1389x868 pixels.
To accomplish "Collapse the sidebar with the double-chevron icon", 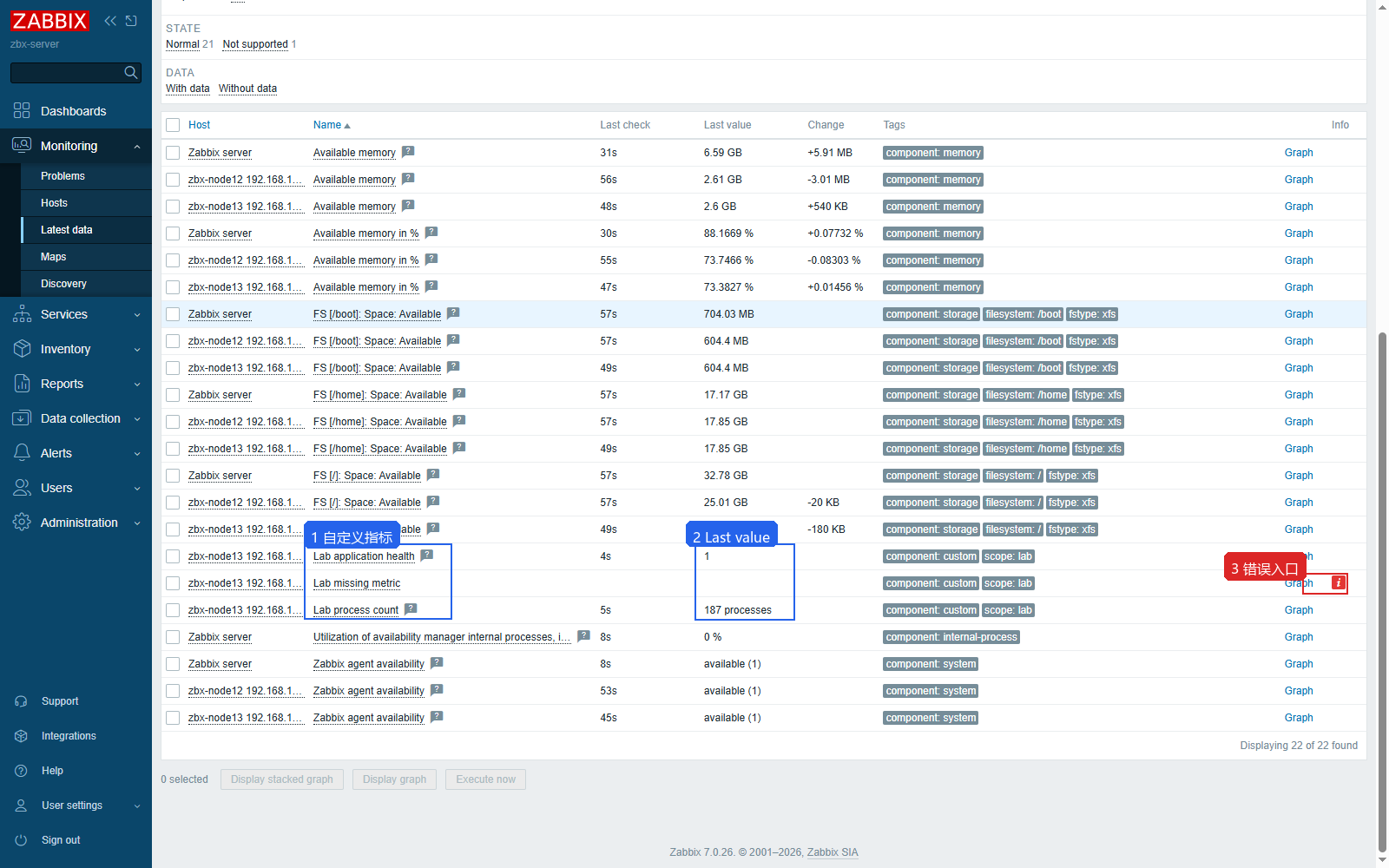I will coord(110,21).
